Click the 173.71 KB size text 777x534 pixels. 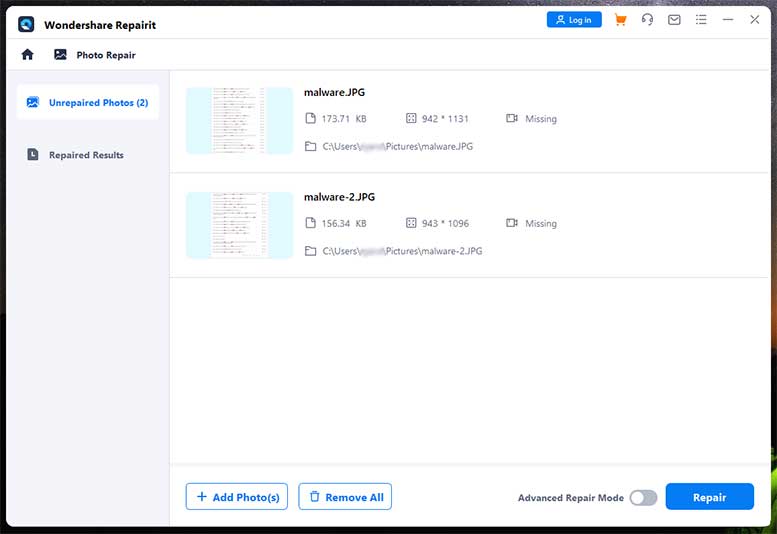point(344,119)
